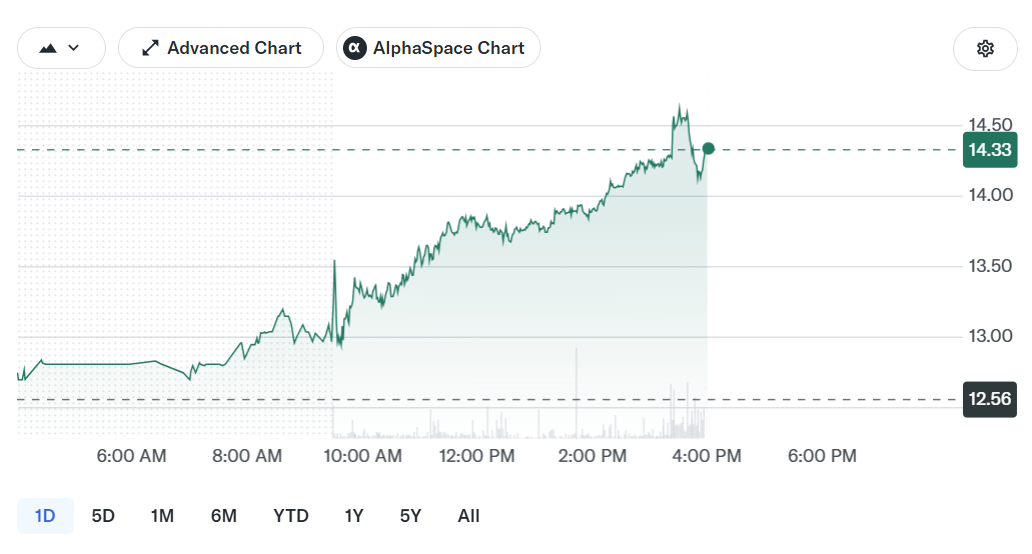The image size is (1032, 554).
Task: Switch to the 5D time range
Action: (103, 516)
